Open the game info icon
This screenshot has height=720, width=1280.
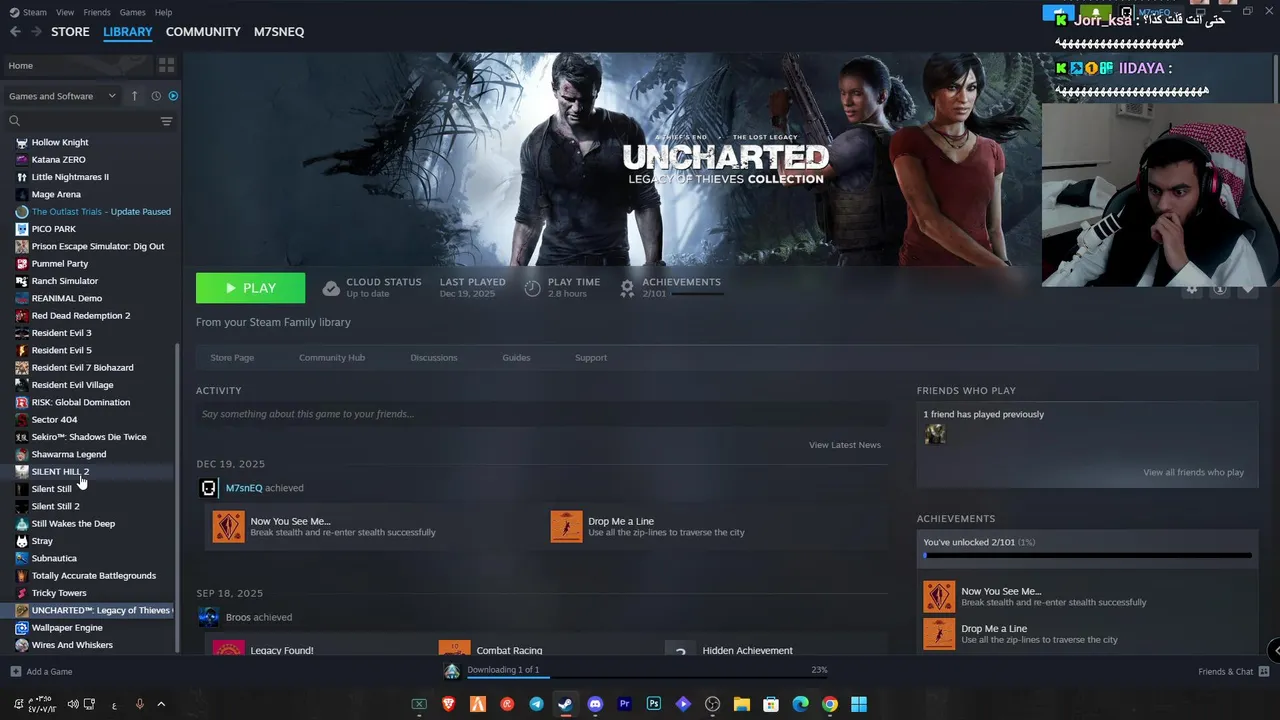click(1219, 289)
